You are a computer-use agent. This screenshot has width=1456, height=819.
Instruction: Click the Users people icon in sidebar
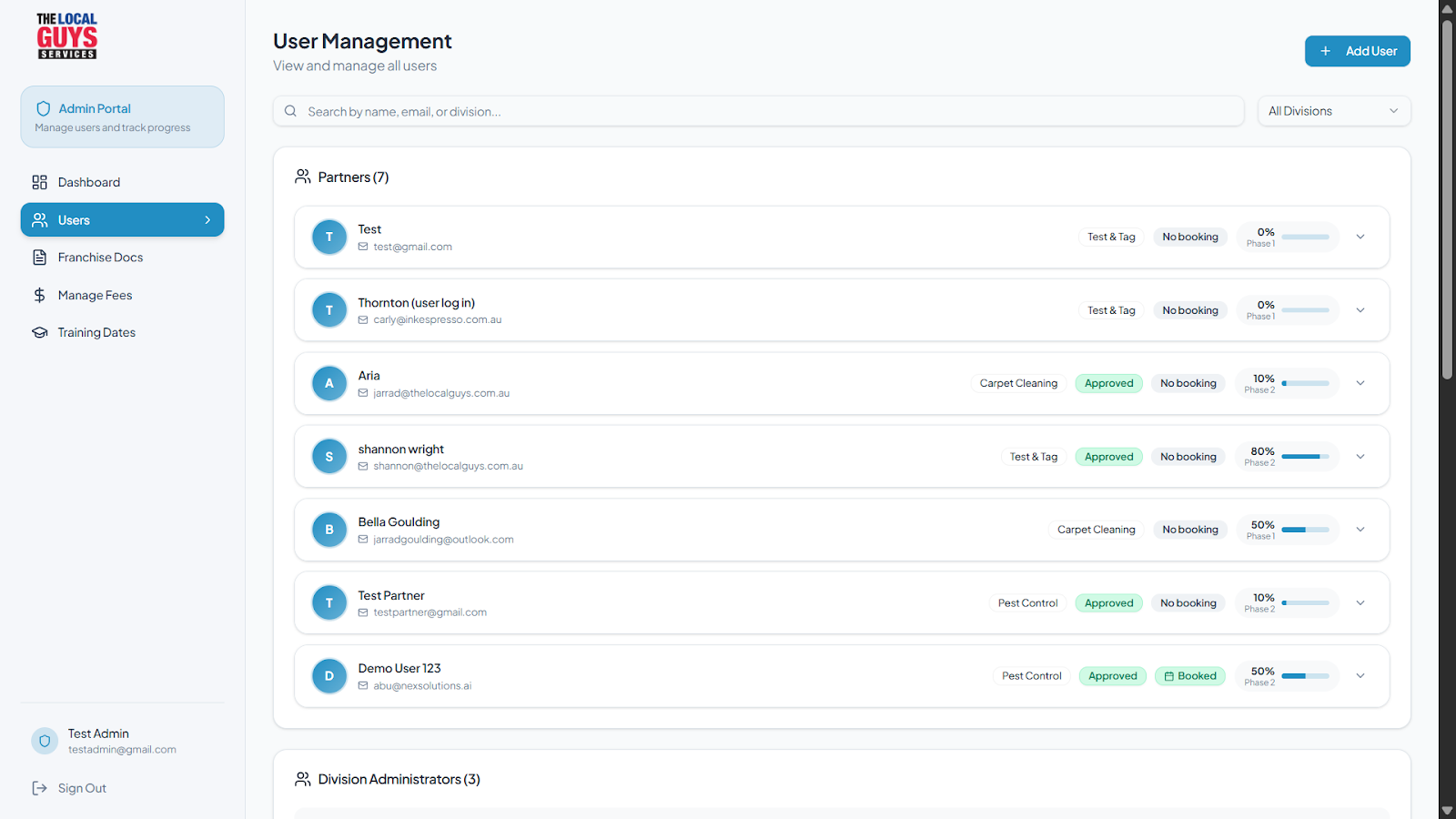pyautogui.click(x=39, y=220)
